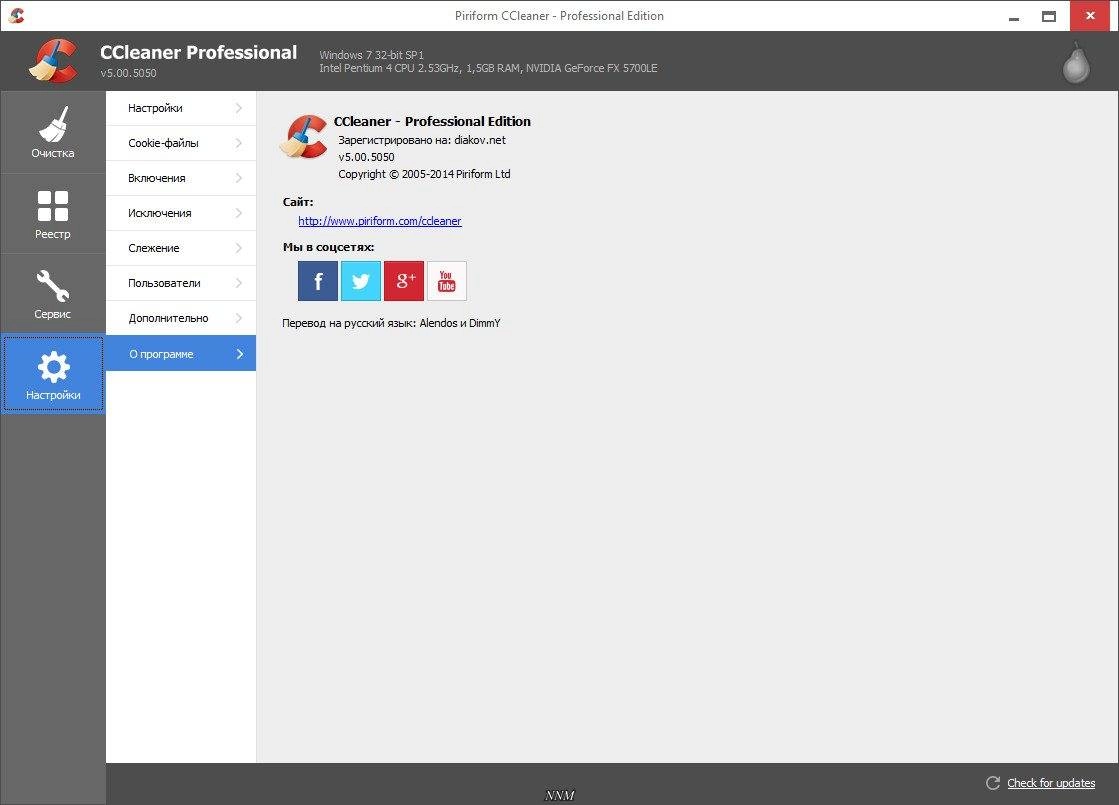
Task: Click the refresh icon beside Check for updates
Action: [993, 783]
